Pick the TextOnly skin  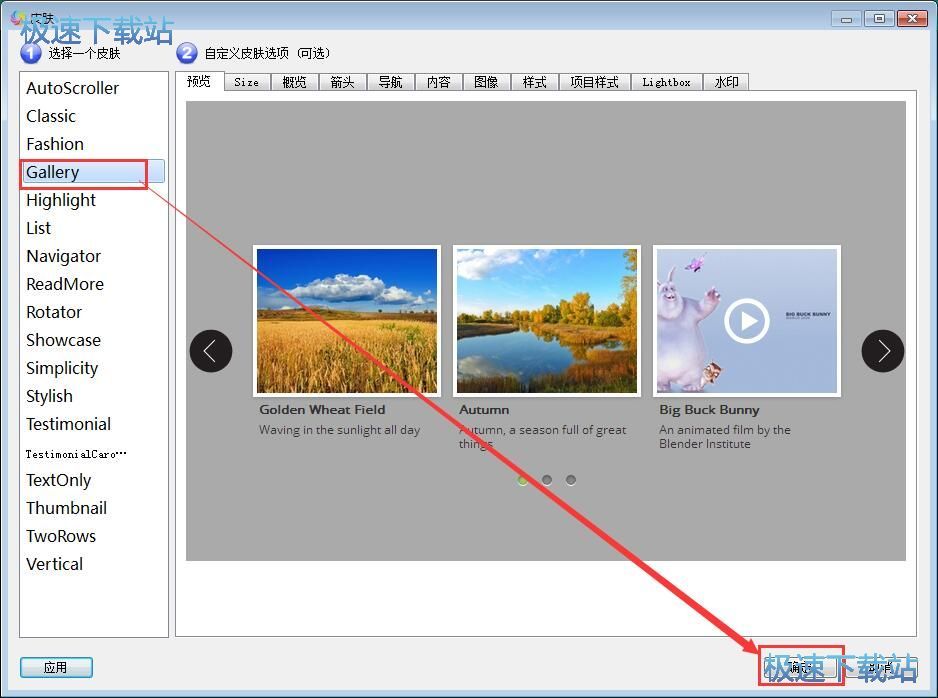pos(93,480)
